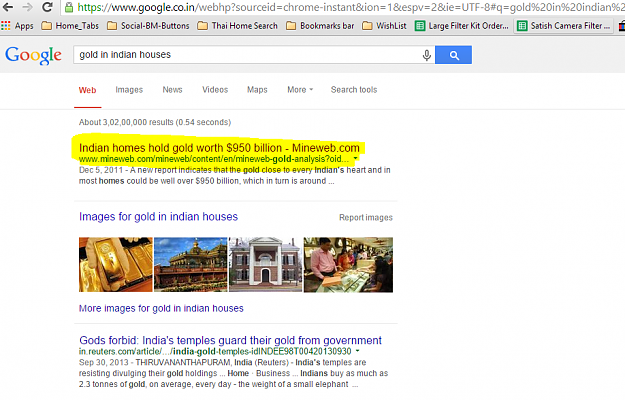Expand the More dropdown menu

[300, 90]
